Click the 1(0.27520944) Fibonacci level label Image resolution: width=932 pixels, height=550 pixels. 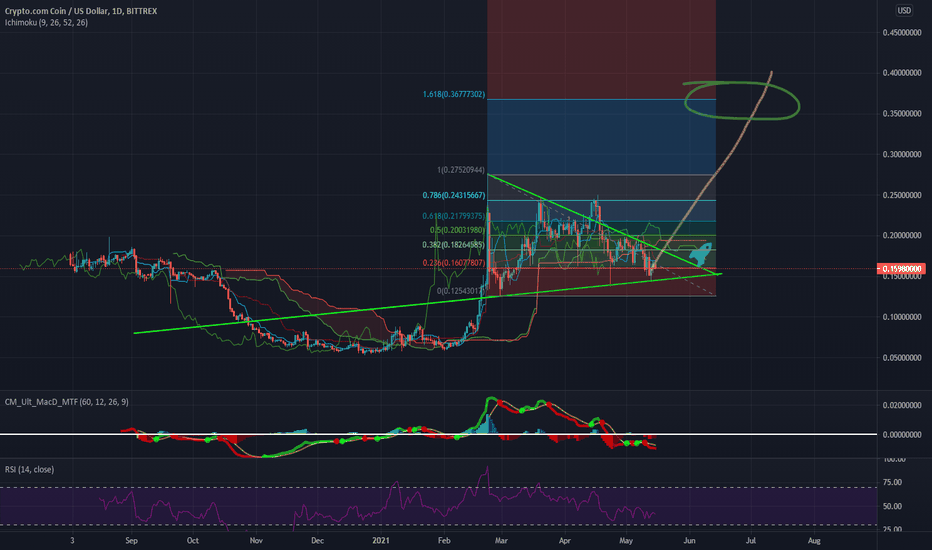point(461,170)
